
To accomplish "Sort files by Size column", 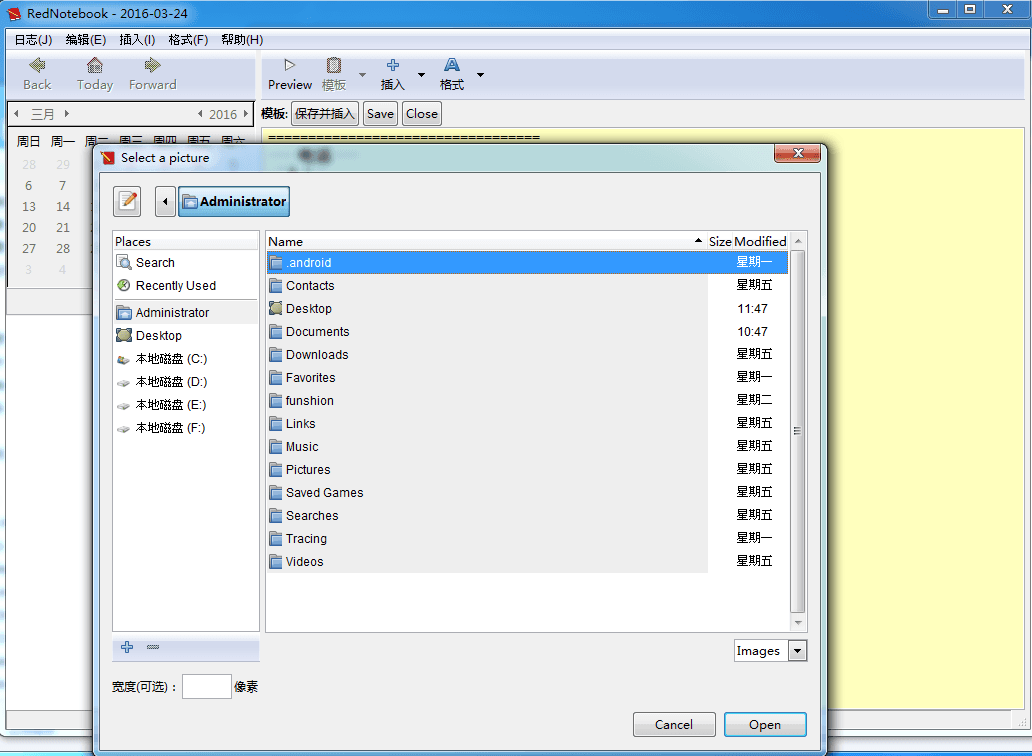I will coord(720,241).
